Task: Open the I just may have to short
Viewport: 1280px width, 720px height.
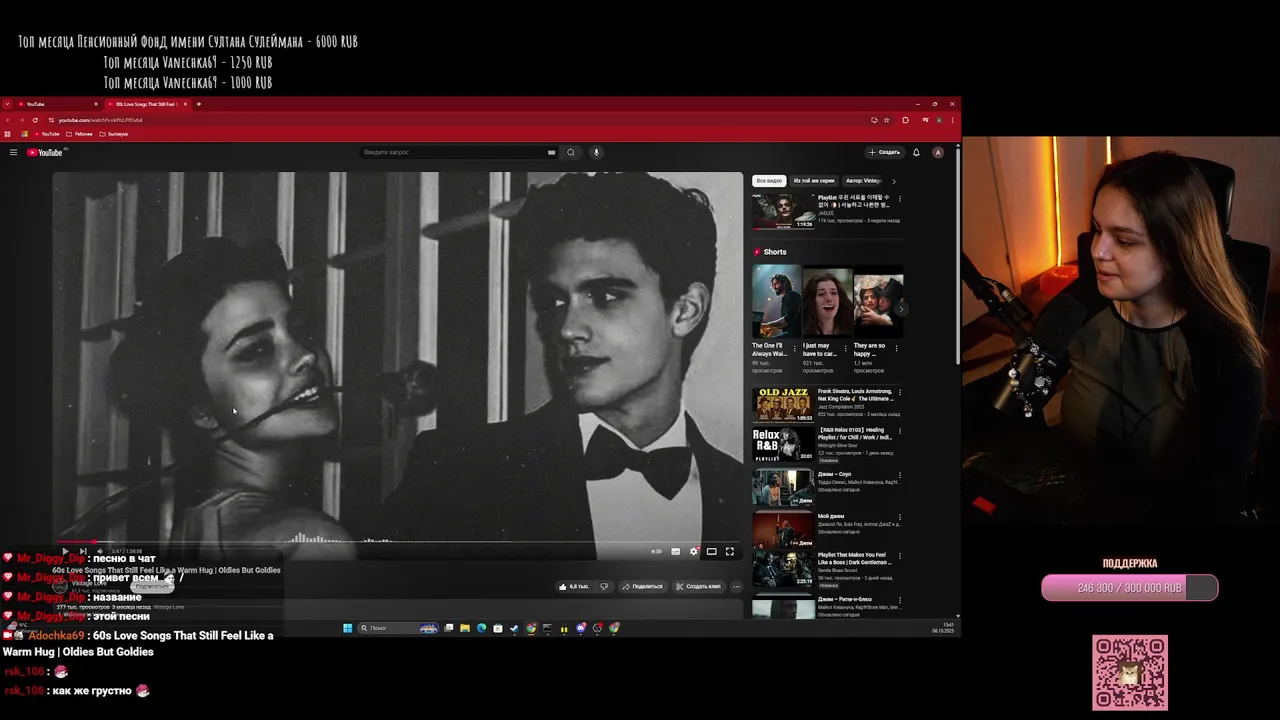Action: tap(827, 302)
